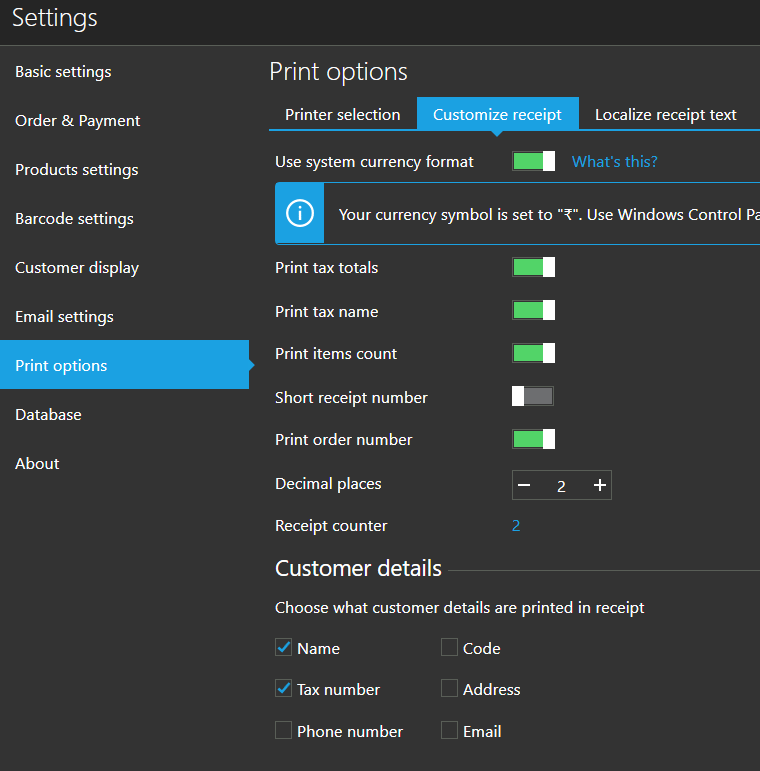Click the info icon in currency notice
The width and height of the screenshot is (760, 771).
tap(299, 214)
